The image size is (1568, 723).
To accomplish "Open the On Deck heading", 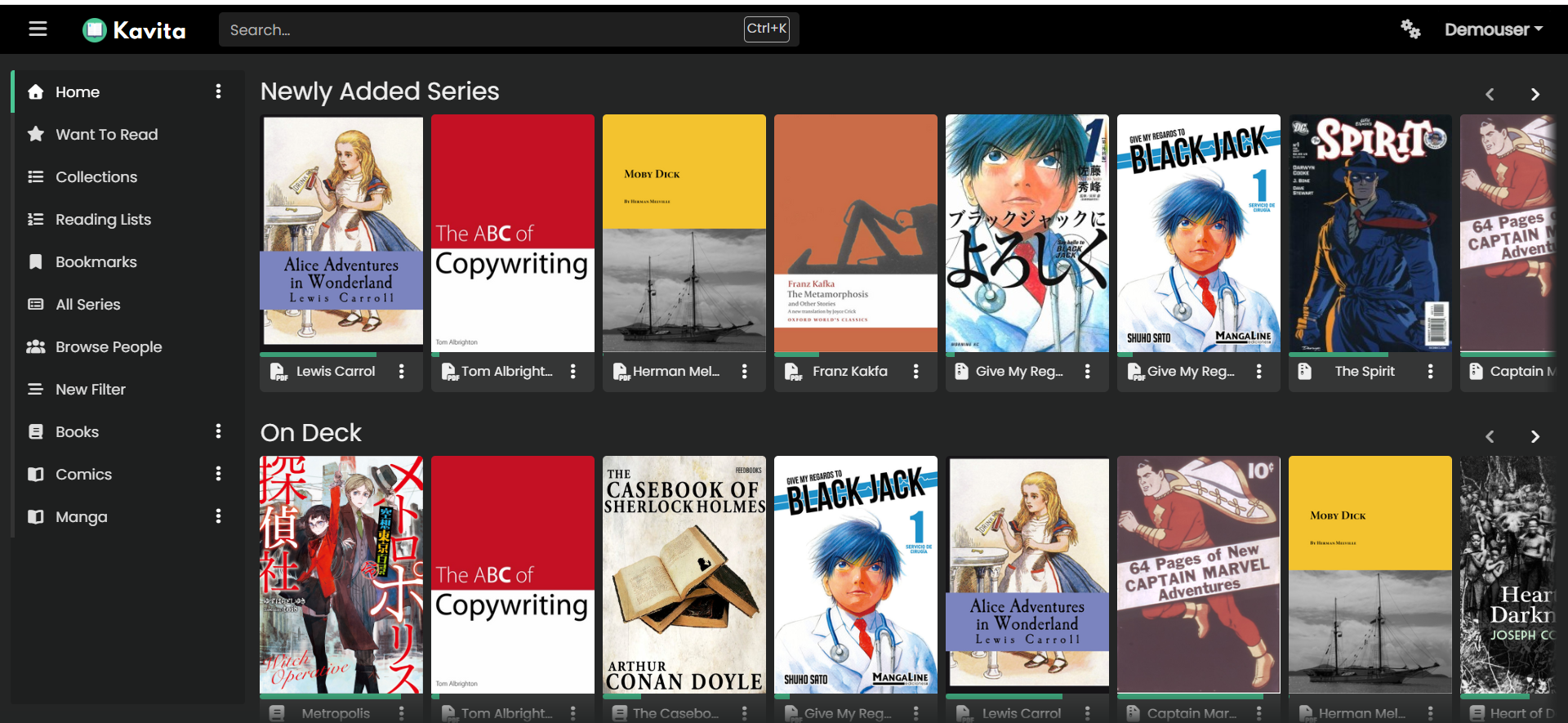I will (x=311, y=433).
